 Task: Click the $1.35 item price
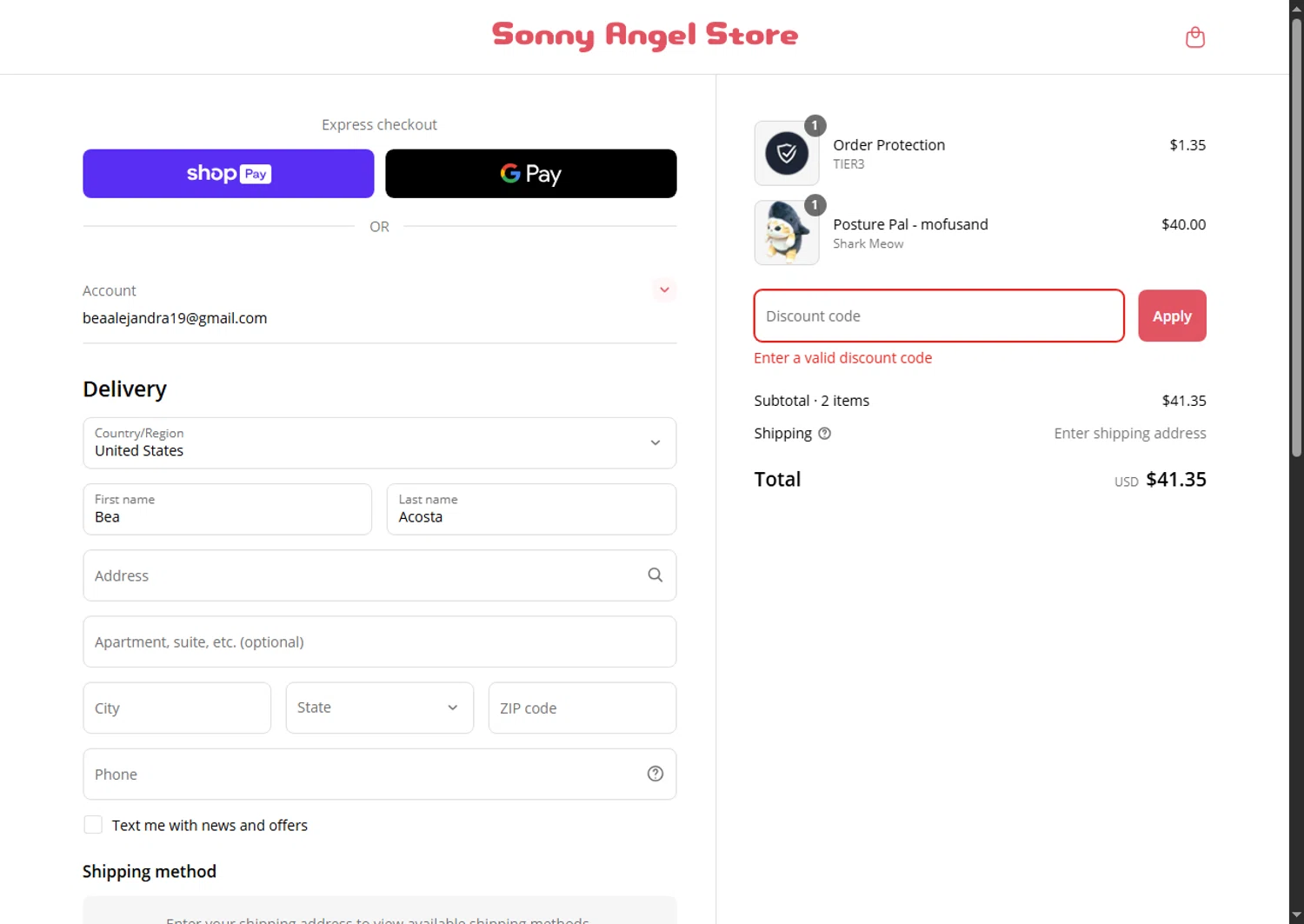1188,145
